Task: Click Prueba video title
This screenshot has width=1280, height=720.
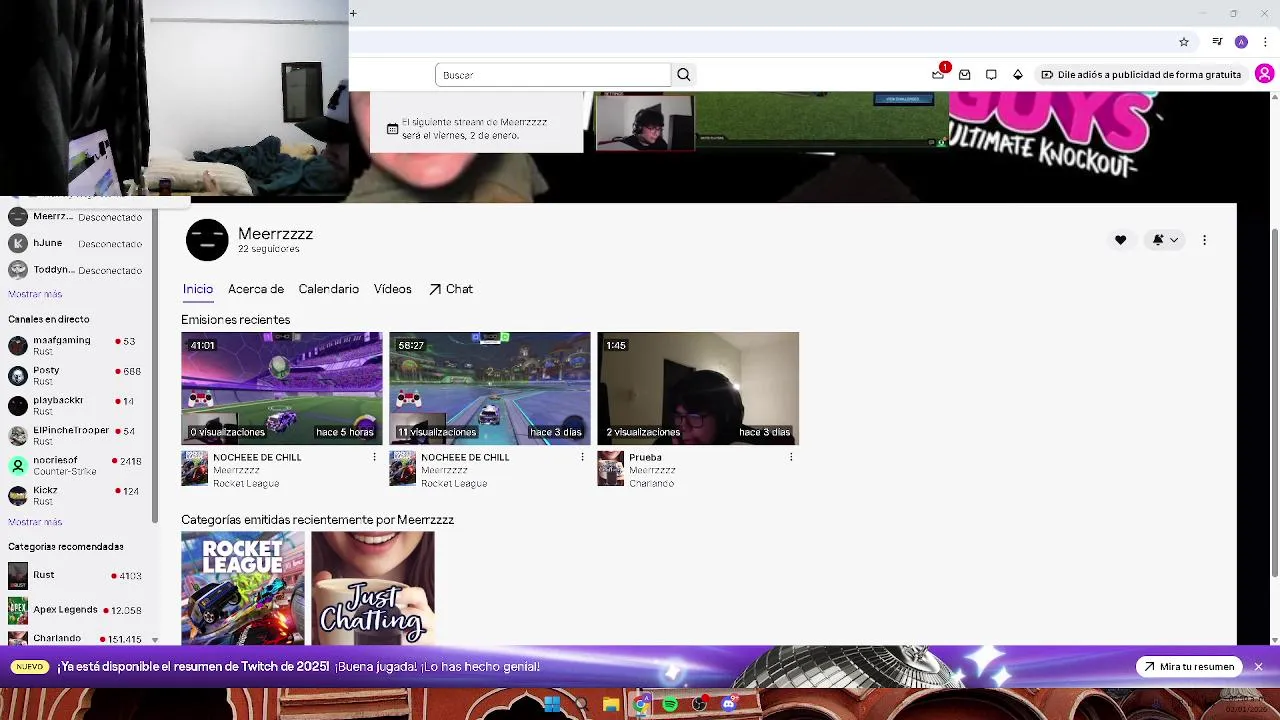Action: (x=645, y=457)
